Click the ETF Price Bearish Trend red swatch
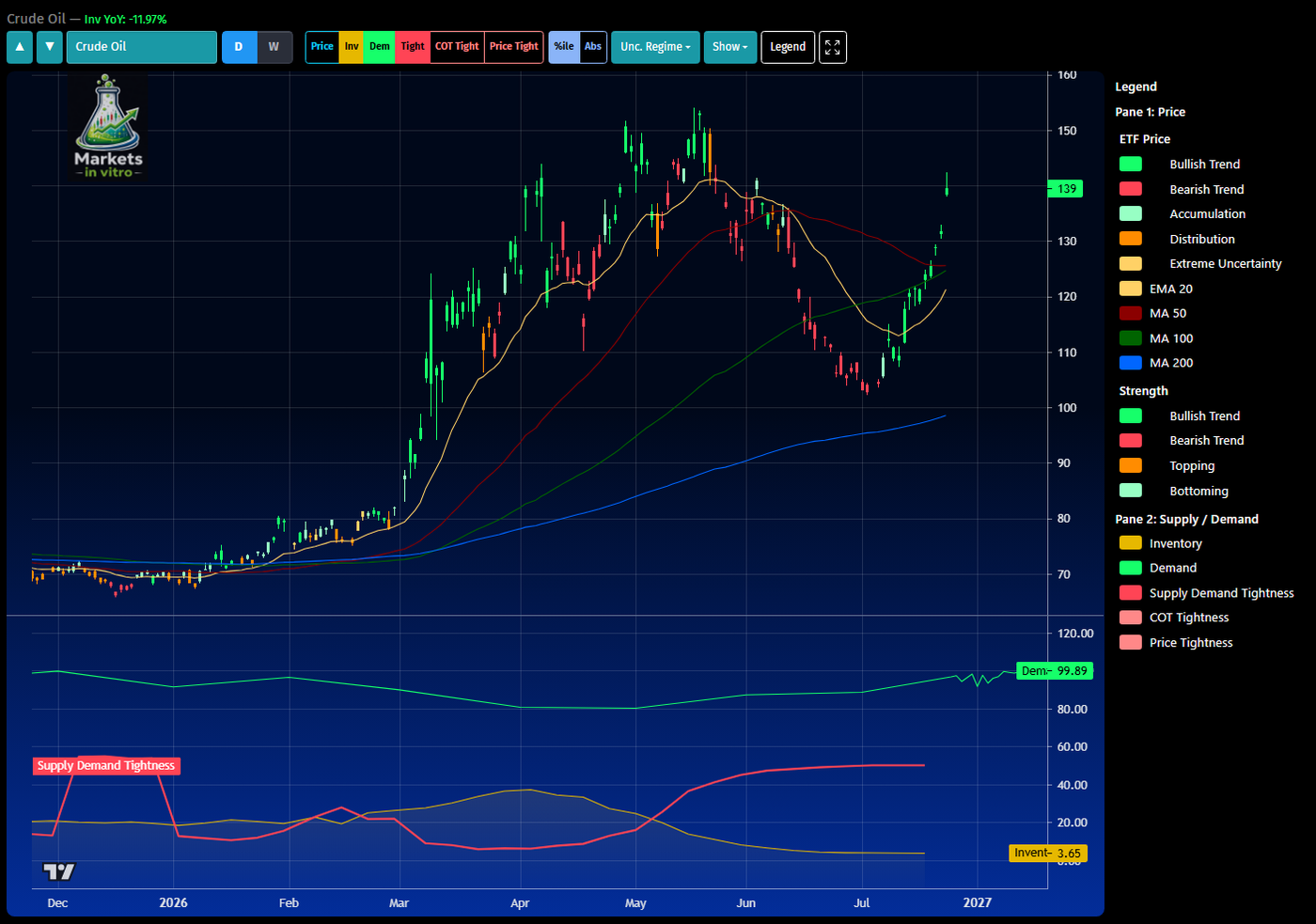The width and height of the screenshot is (1316, 924). click(1131, 190)
